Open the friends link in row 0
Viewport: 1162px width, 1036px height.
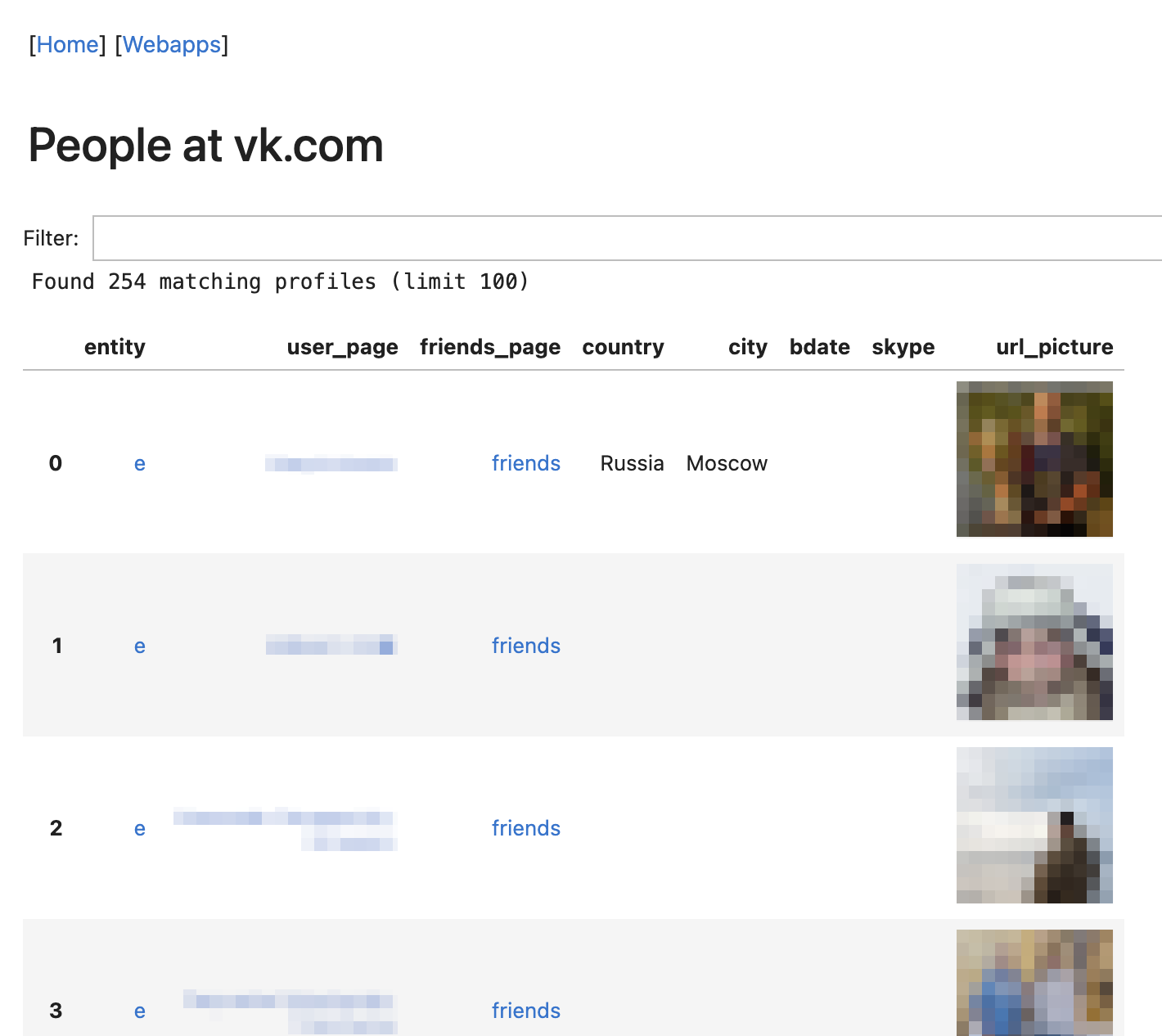pyautogui.click(x=525, y=464)
